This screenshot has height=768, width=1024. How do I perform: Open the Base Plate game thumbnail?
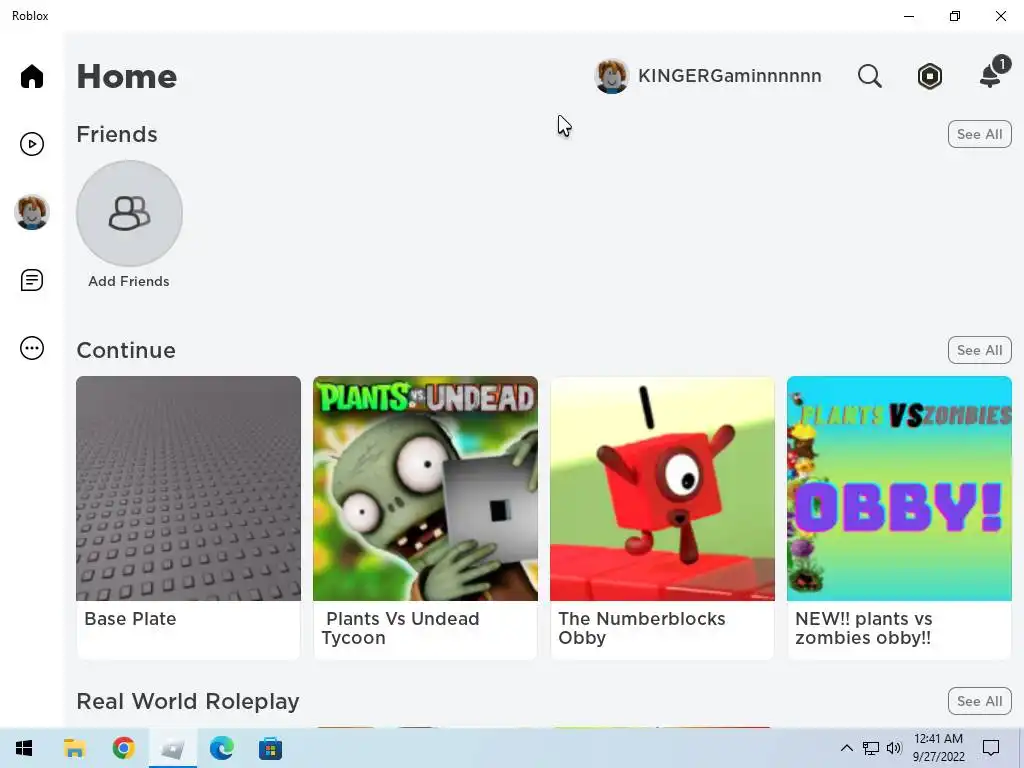click(x=189, y=488)
